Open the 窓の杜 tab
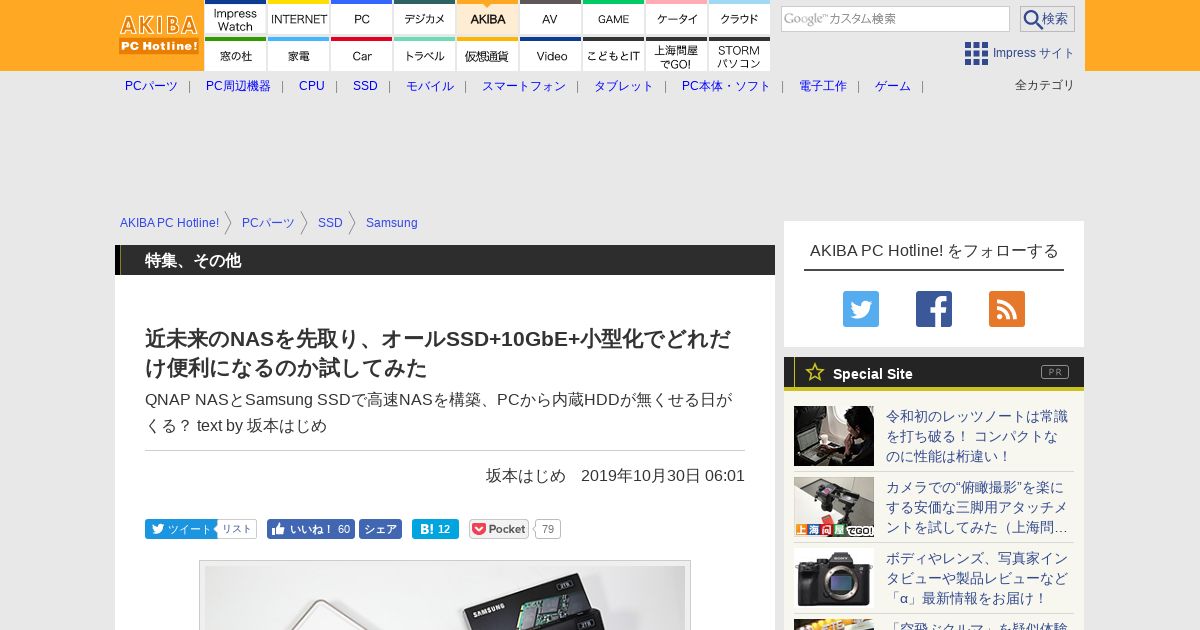This screenshot has height=630, width=1200. [x=235, y=55]
